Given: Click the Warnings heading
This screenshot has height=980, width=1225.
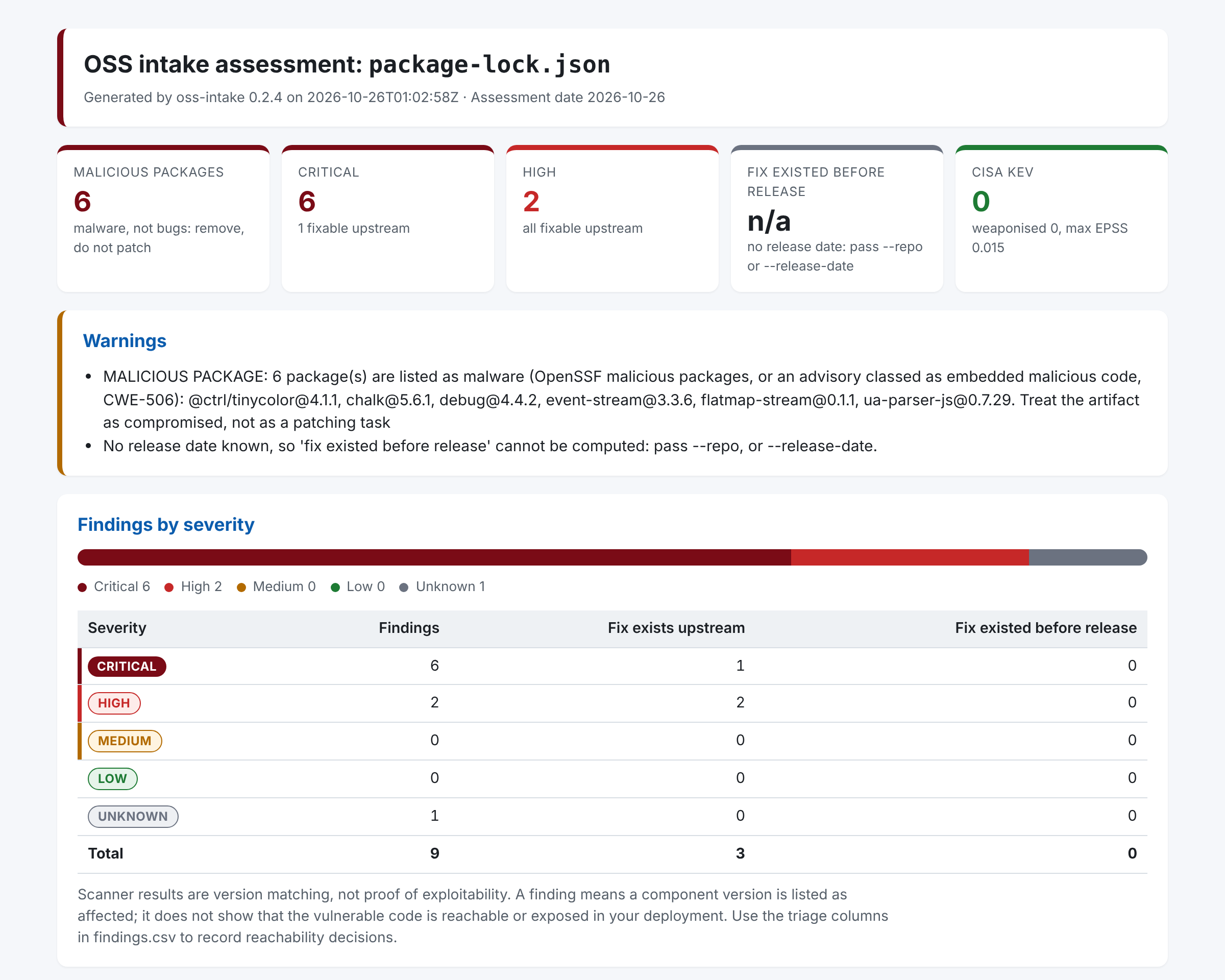Looking at the screenshot, I should click(x=125, y=341).
